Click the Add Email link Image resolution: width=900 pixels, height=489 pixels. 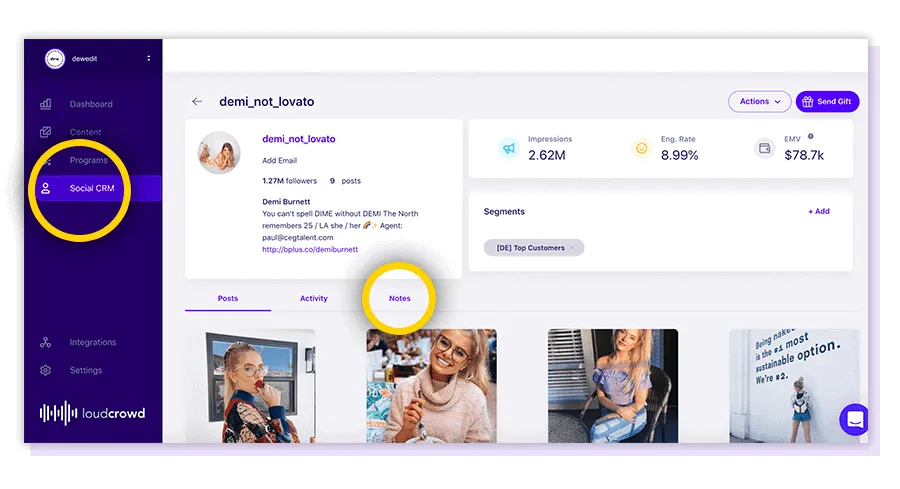coord(280,161)
